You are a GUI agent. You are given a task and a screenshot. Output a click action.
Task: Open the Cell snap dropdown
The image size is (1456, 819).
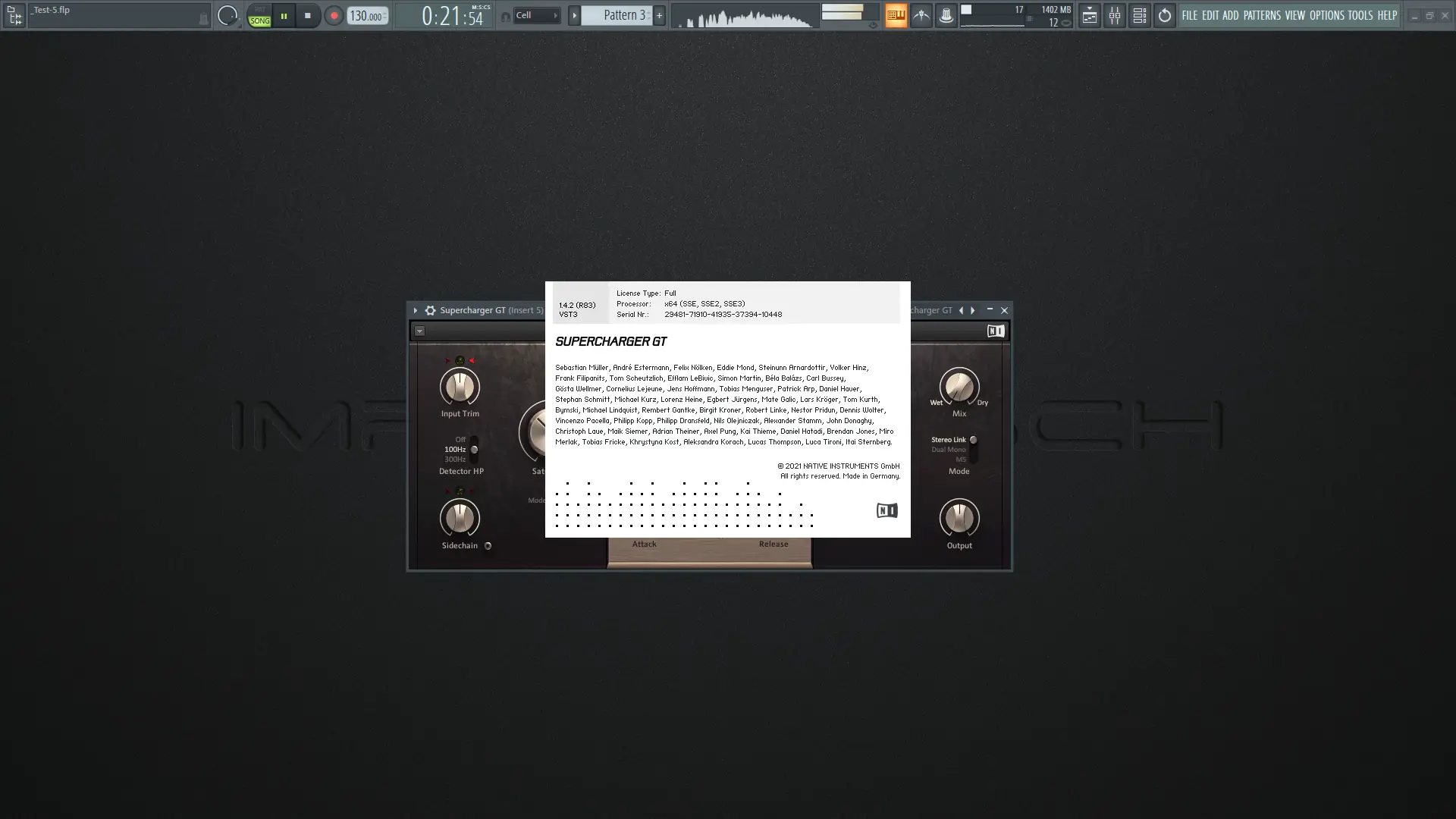point(536,15)
